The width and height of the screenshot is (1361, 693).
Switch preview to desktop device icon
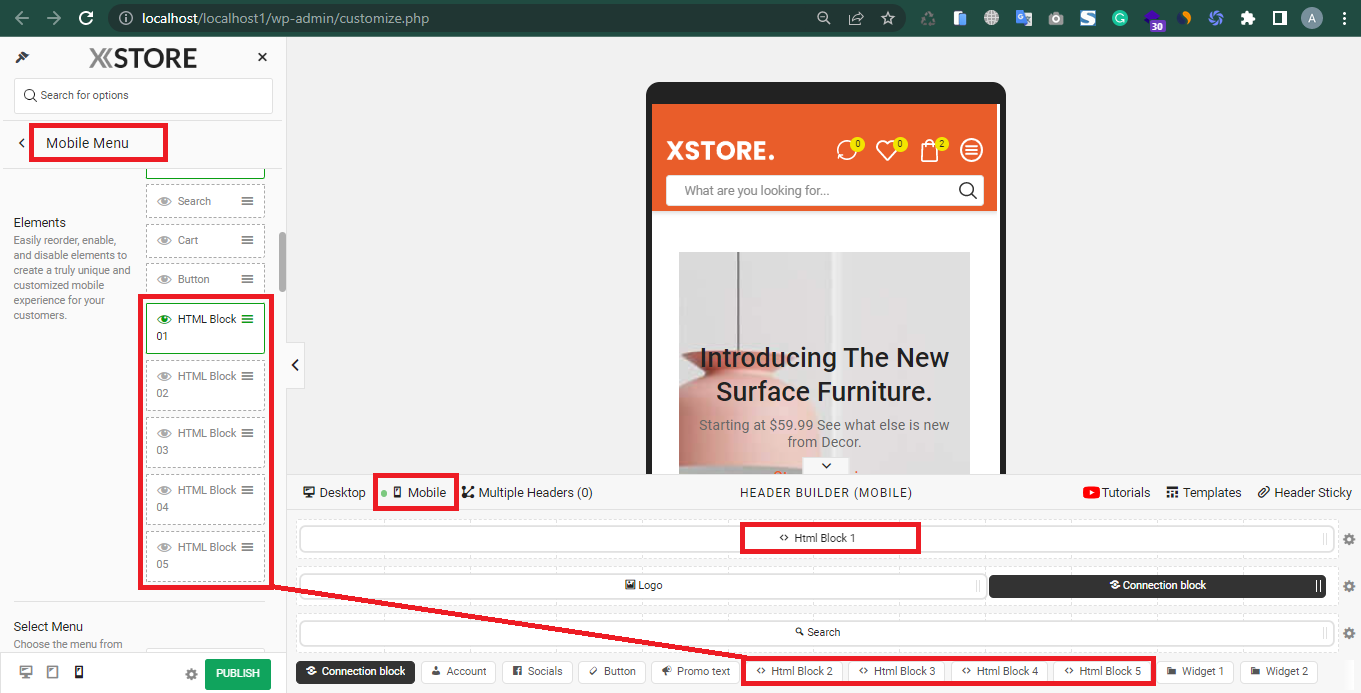point(26,672)
